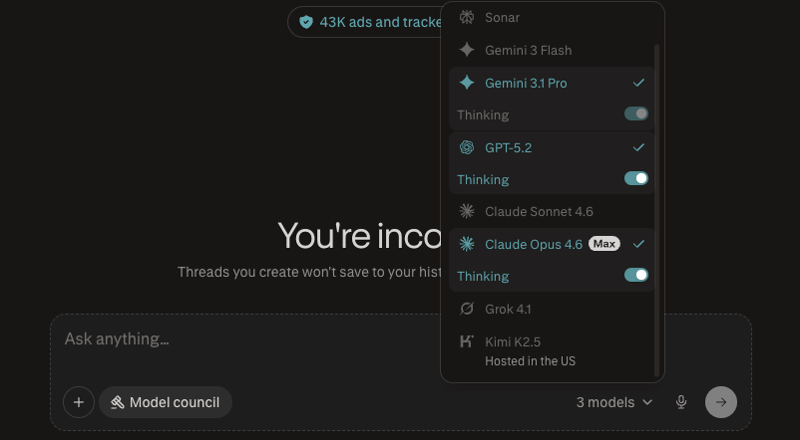Click the shield ad tracker icon
Image resolution: width=800 pixels, height=440 pixels.
305,22
